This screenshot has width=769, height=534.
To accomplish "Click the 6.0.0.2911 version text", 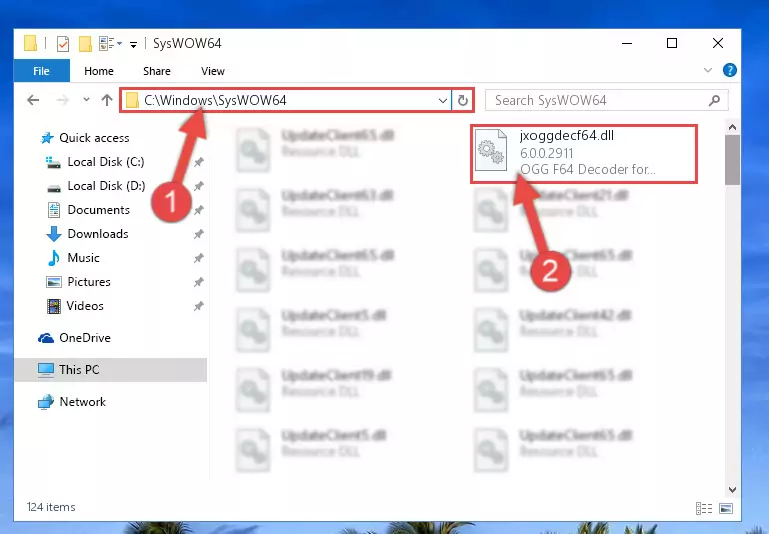I will 546,153.
